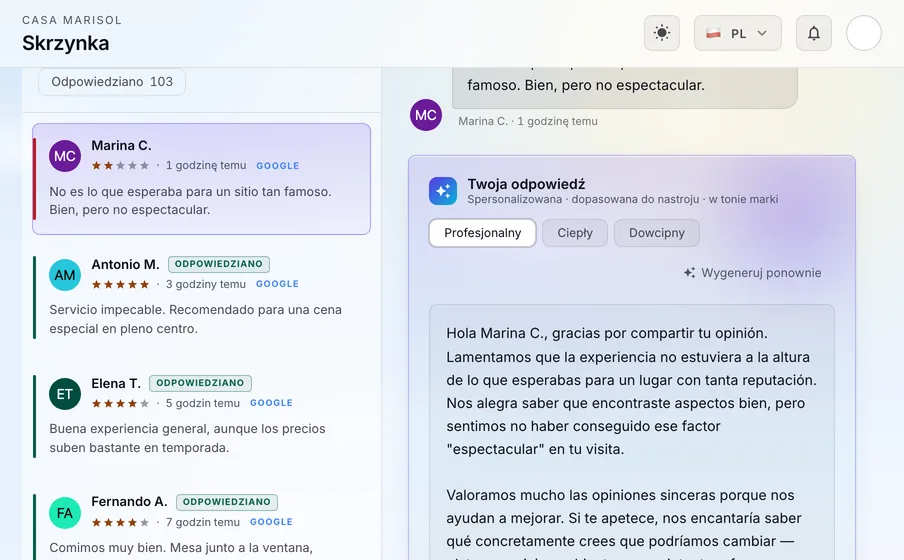Screen dimensions: 904x560
Task: Click subtitle 'Spersonalizowana · dopasowana do nastroju'
Action: coord(583,199)
